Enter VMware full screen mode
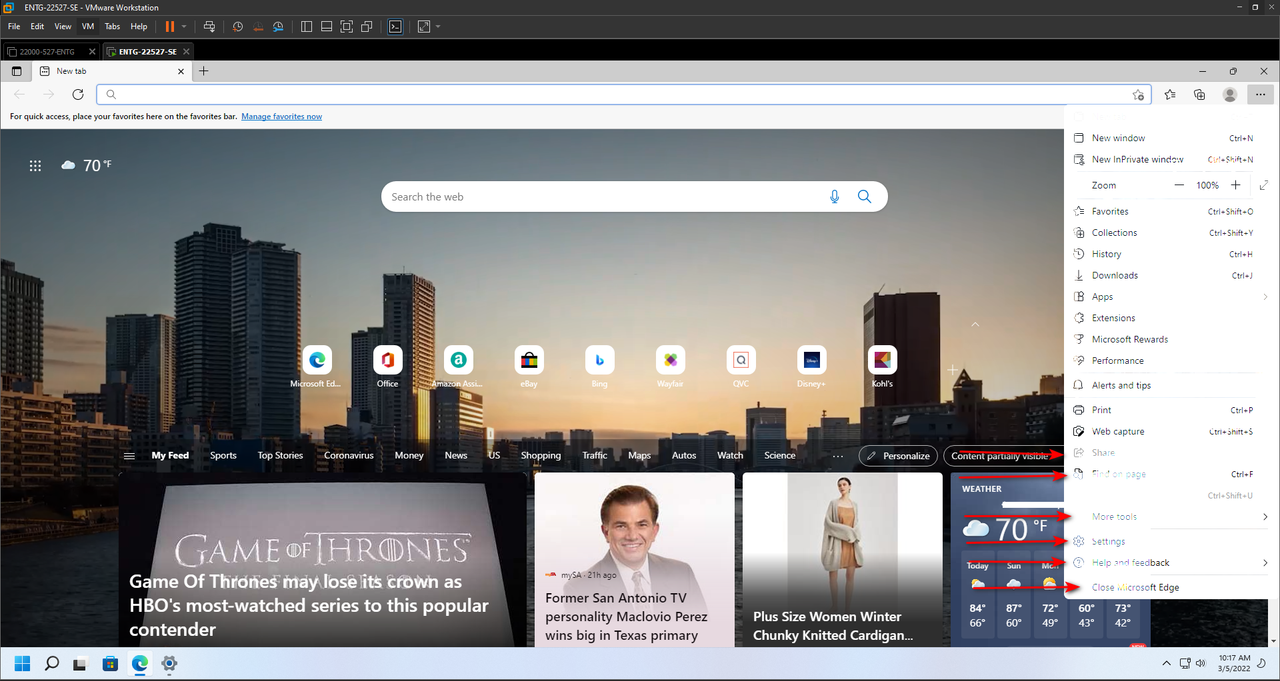Viewport: 1280px width, 681px height. (347, 26)
